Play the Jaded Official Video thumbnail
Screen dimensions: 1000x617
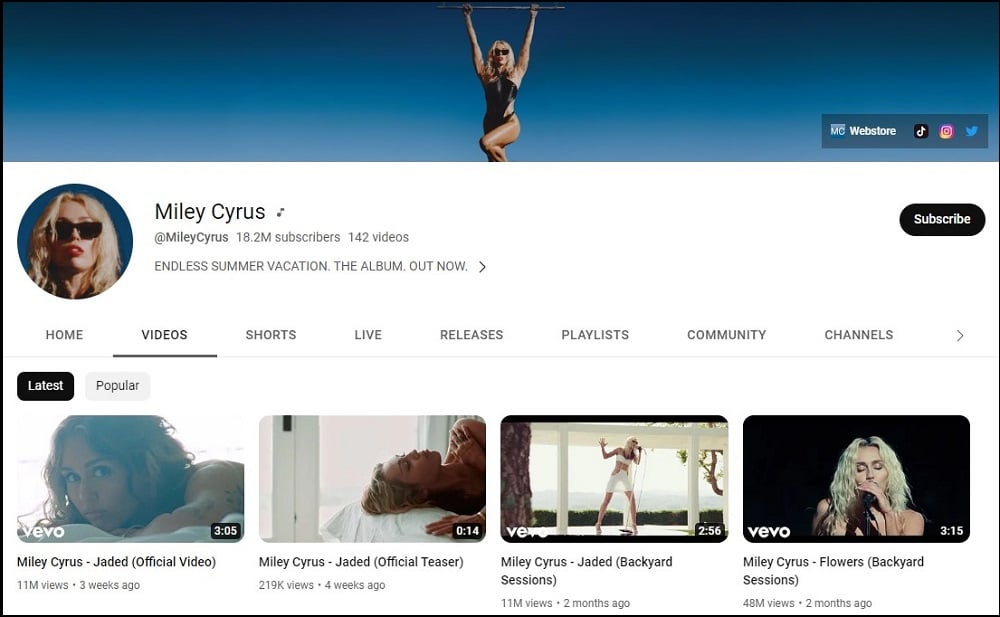[130, 479]
